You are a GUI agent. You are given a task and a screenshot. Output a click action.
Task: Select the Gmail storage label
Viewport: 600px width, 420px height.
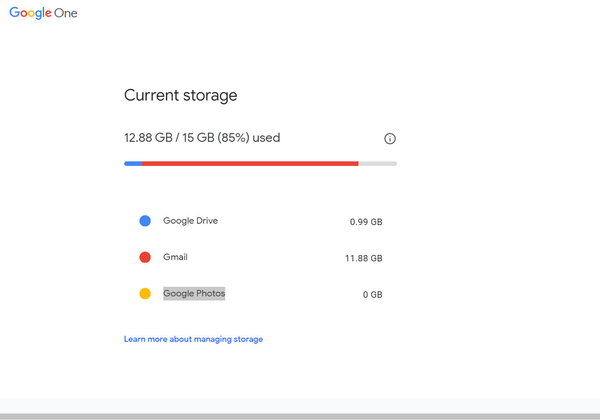click(x=175, y=257)
